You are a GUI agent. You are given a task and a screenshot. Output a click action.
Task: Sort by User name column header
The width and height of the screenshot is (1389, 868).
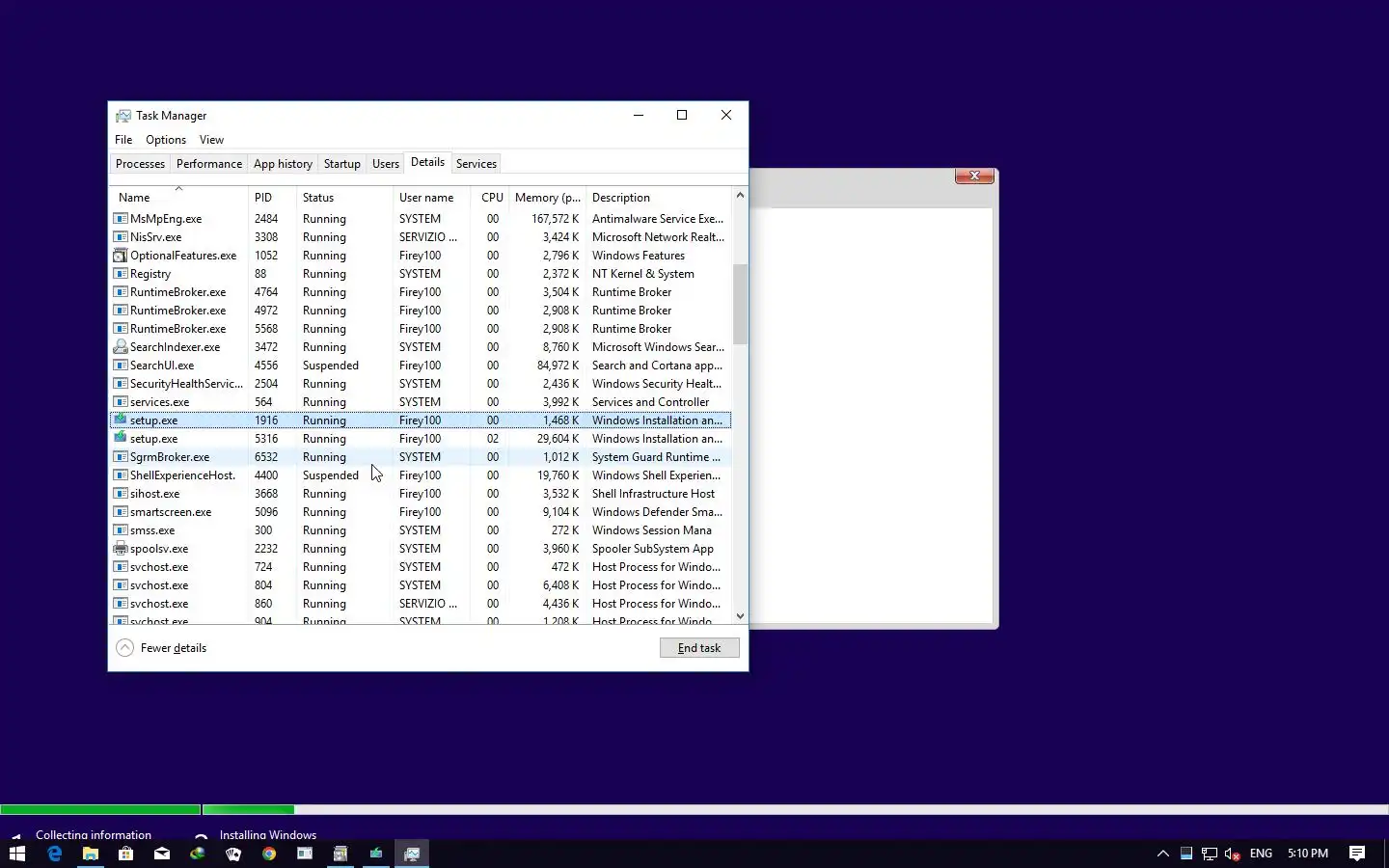431,197
